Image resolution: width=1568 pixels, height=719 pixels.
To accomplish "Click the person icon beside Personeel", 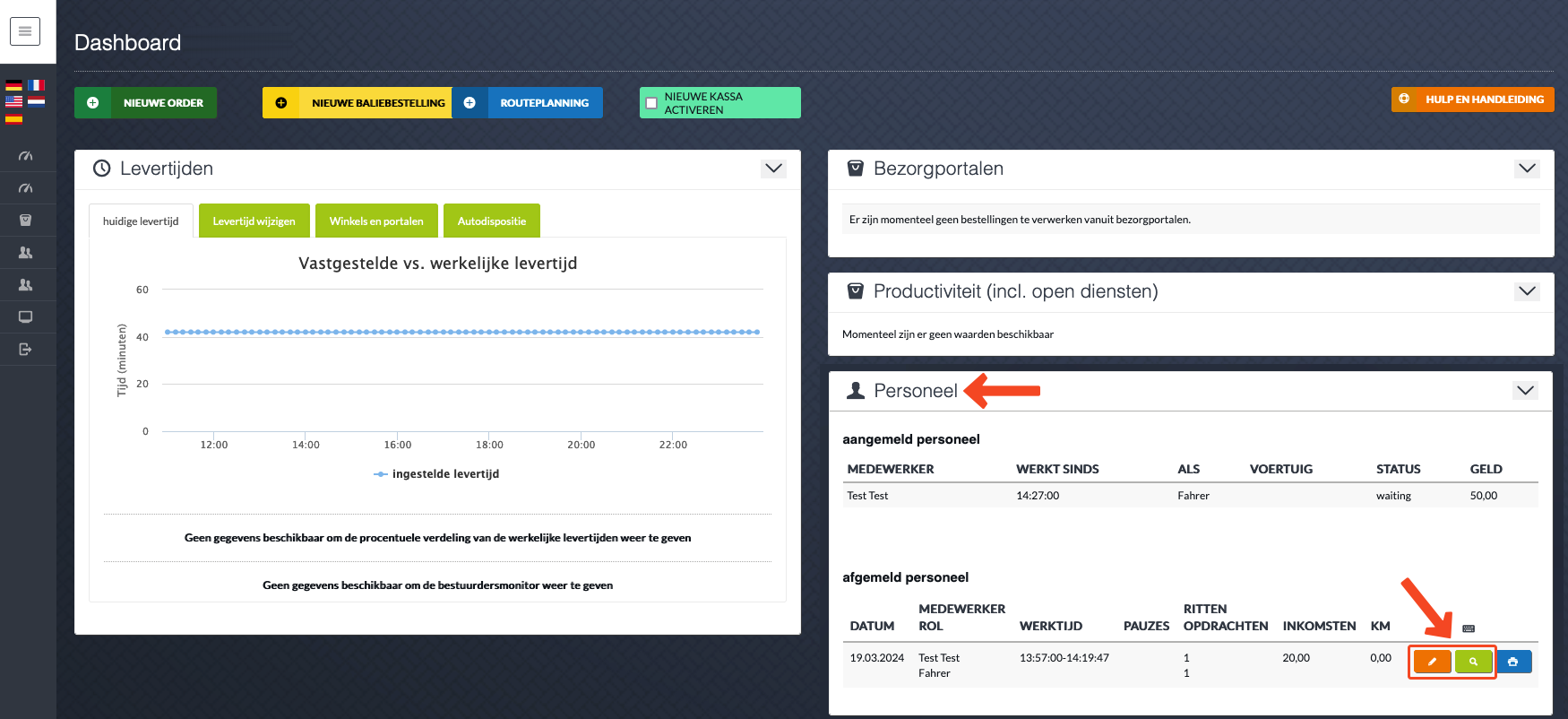I will [856, 391].
